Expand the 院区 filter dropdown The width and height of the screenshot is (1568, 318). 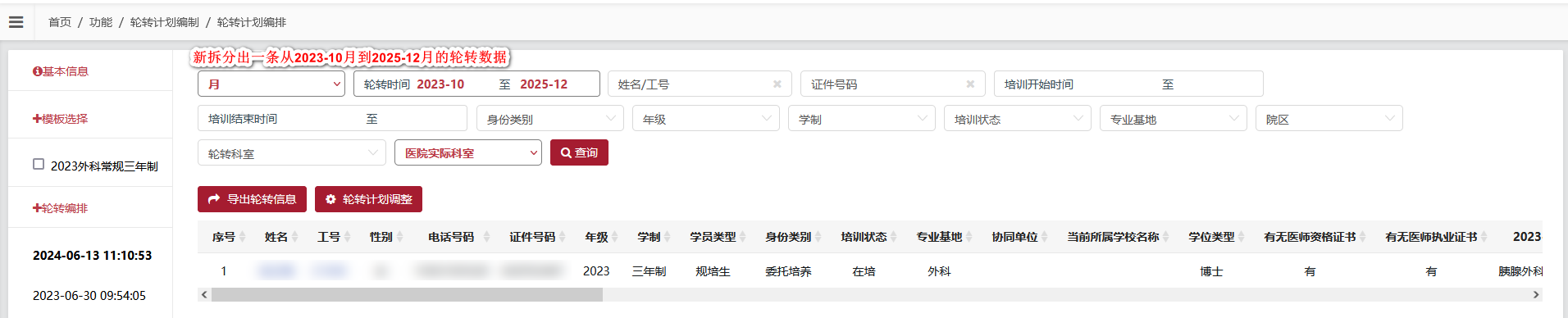(1329, 118)
